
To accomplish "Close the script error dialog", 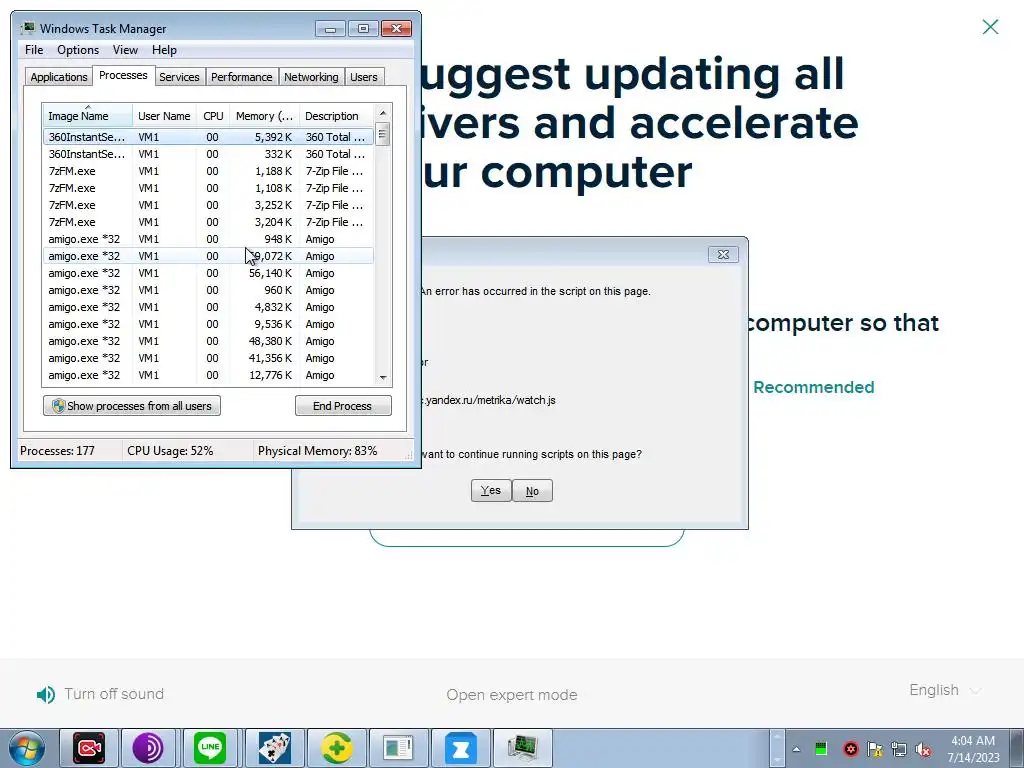I will 723,255.
